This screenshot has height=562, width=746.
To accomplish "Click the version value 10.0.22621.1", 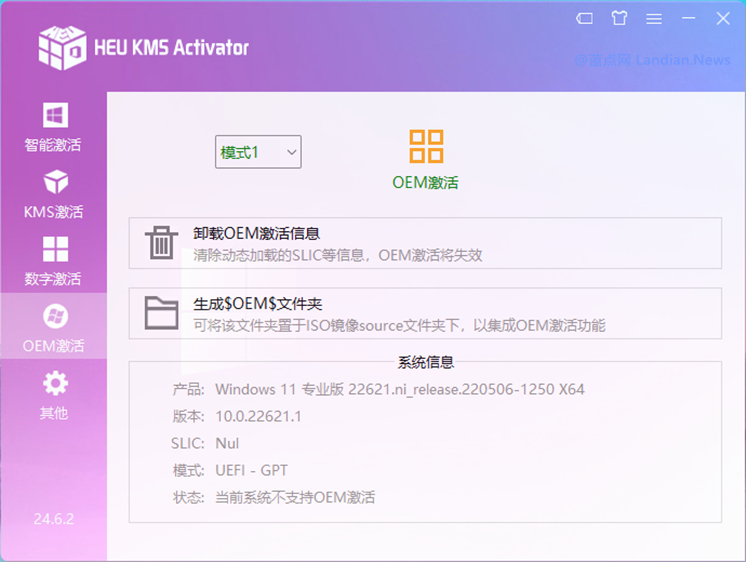I will 258,416.
